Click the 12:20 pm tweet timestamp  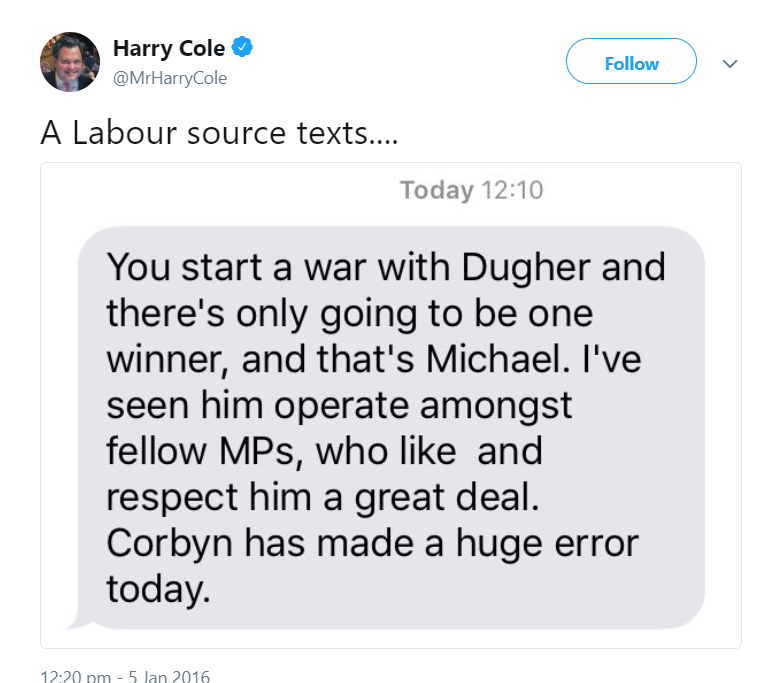click(75, 676)
